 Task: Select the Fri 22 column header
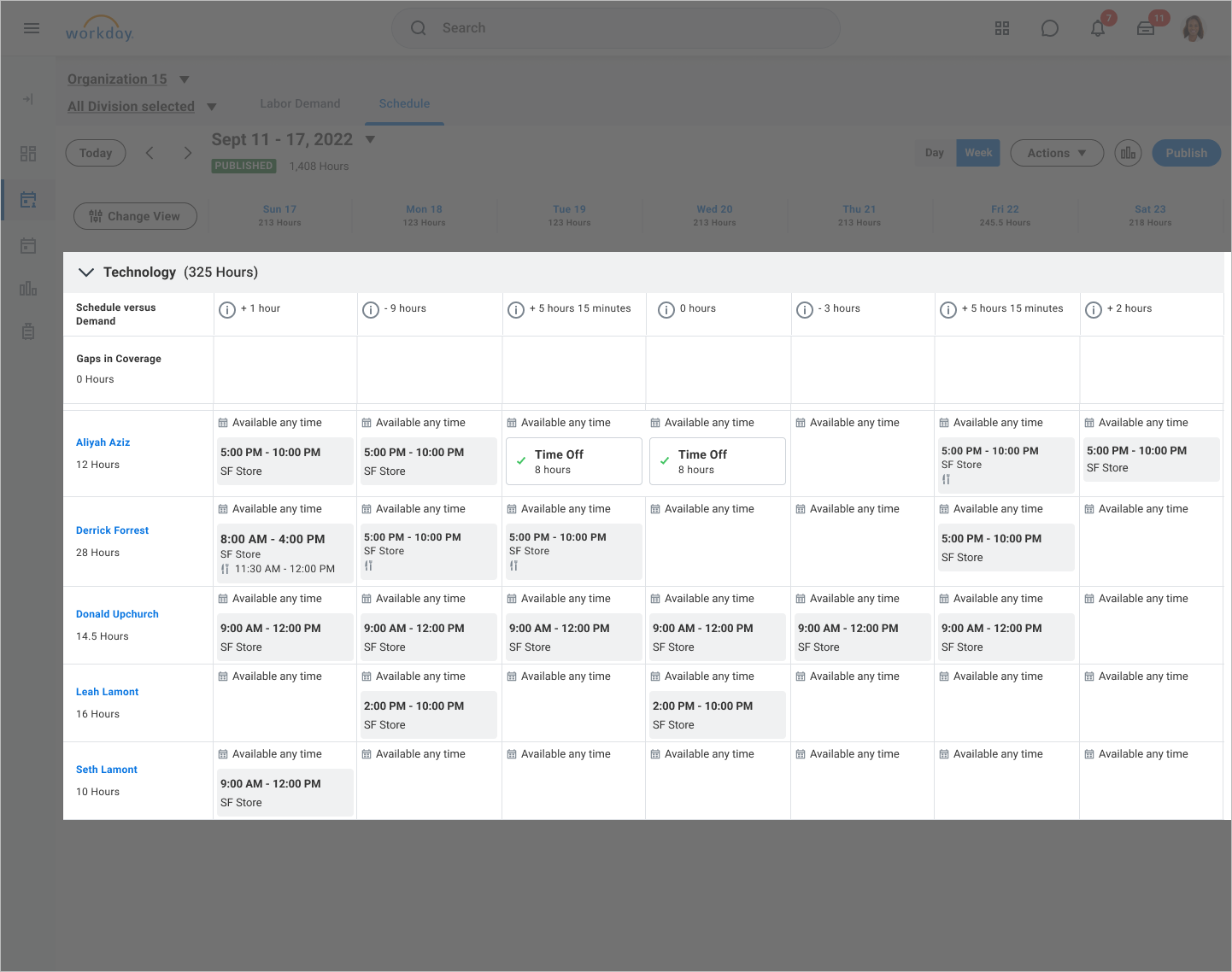point(1005,215)
